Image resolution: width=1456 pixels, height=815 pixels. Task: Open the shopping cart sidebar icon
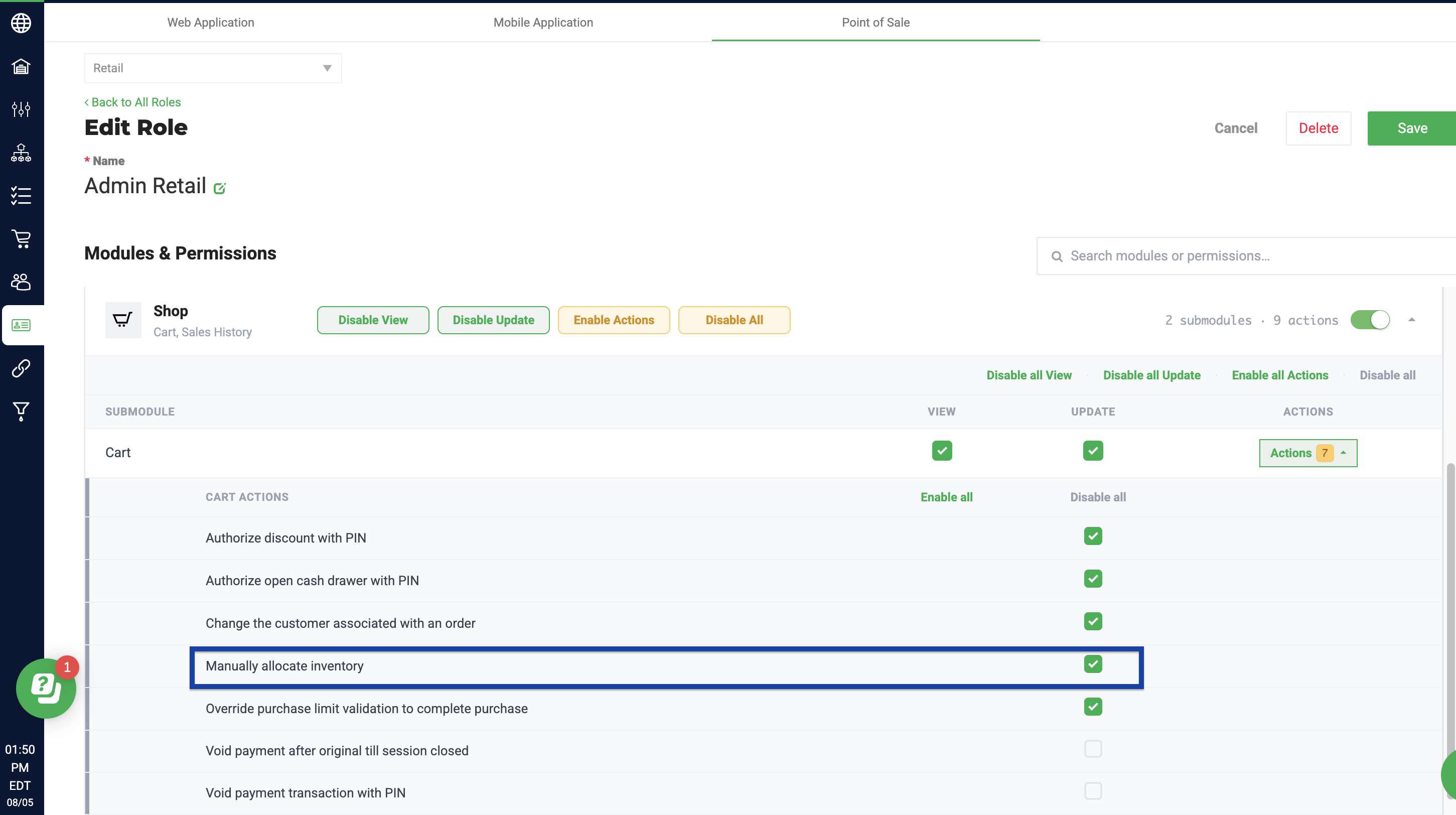[x=21, y=238]
